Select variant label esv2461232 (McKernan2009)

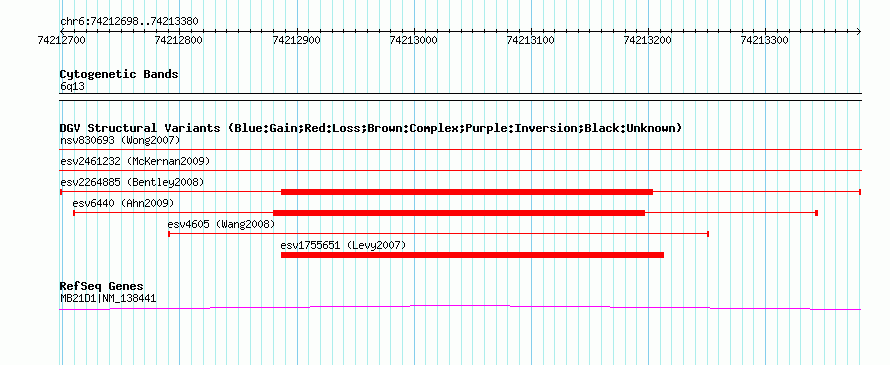tap(135, 161)
